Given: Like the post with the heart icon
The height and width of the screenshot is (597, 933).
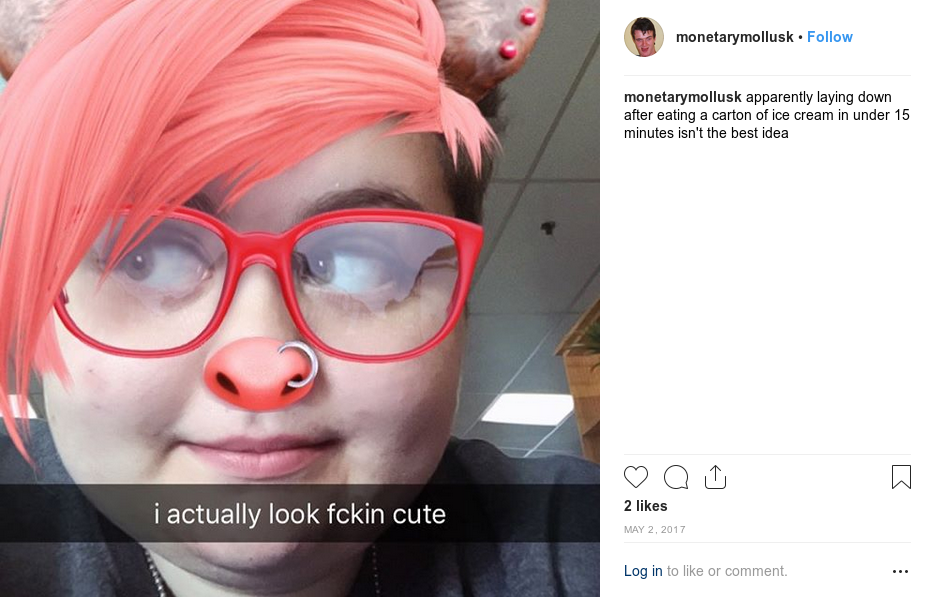Looking at the screenshot, I should coord(635,477).
